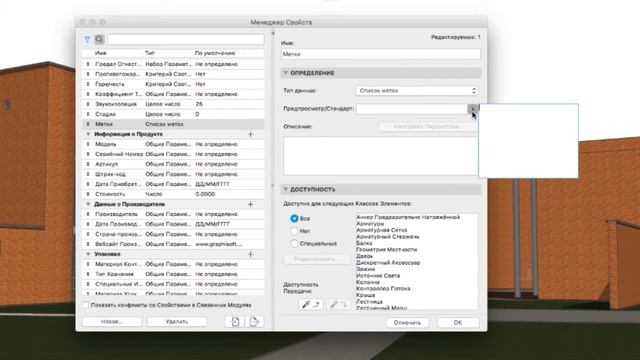Viewport: 640px width, 360px height.
Task: Select the Специальные radio button
Action: click(294, 244)
